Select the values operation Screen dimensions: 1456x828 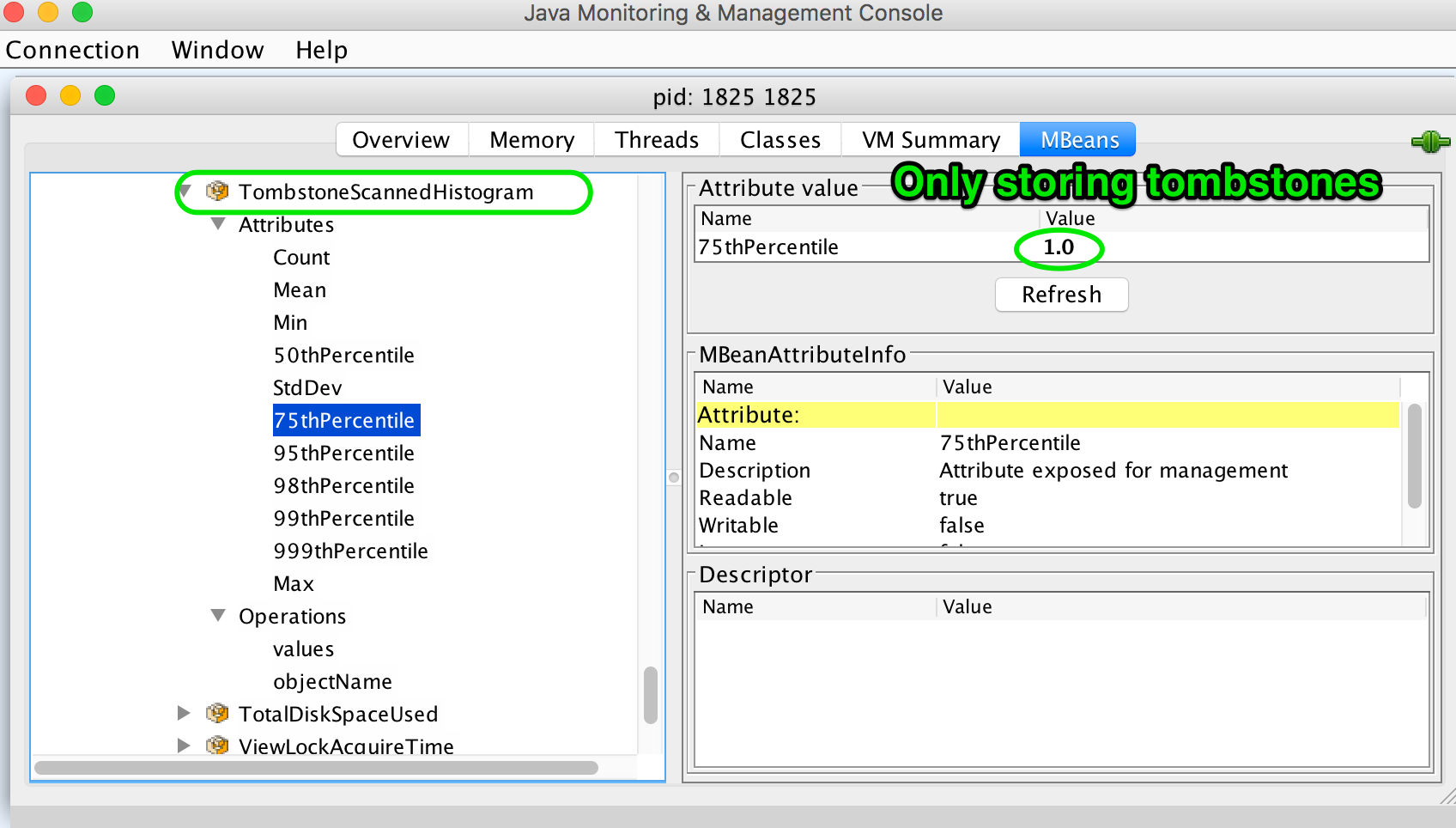click(303, 648)
